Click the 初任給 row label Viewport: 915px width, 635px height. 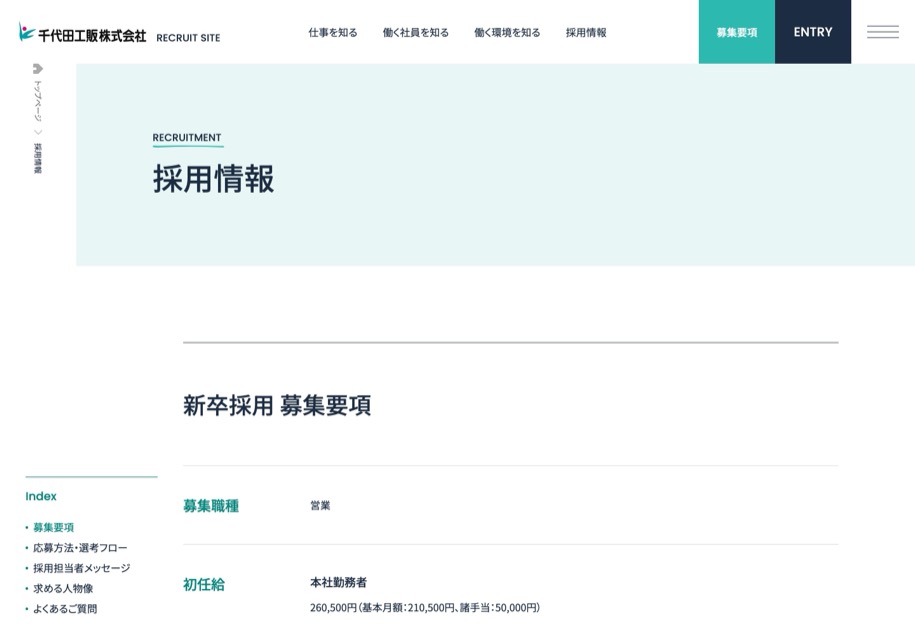pos(204,584)
